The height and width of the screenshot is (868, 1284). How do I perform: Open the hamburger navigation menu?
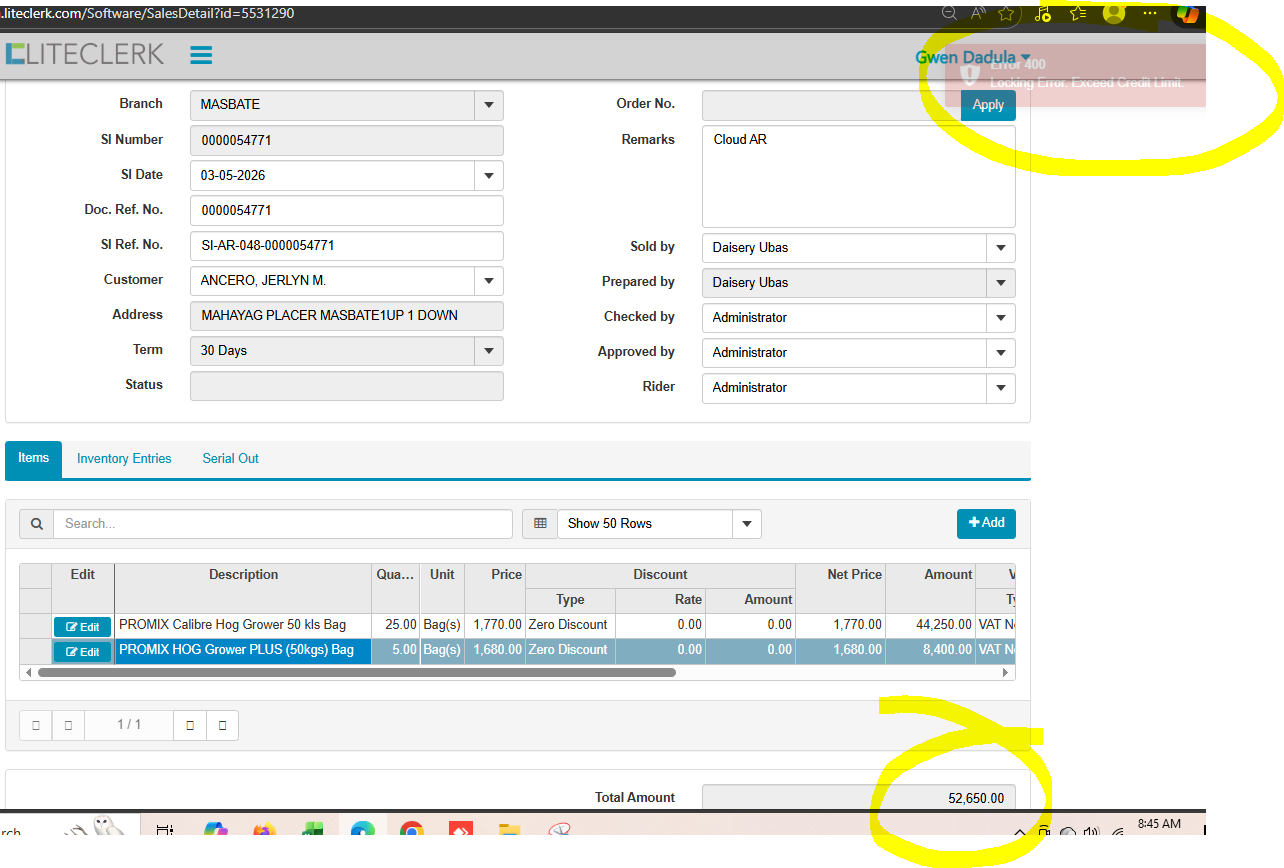click(x=201, y=55)
